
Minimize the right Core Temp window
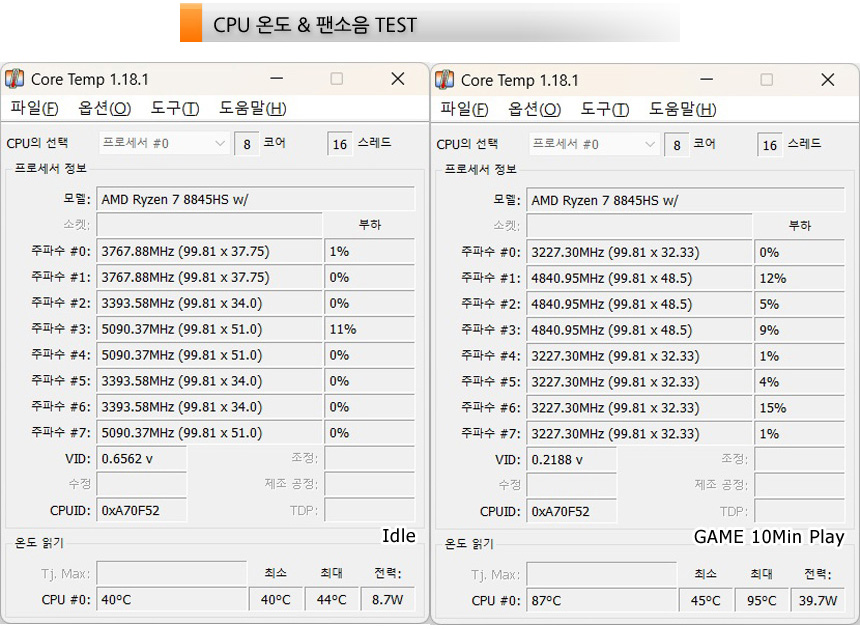point(707,80)
